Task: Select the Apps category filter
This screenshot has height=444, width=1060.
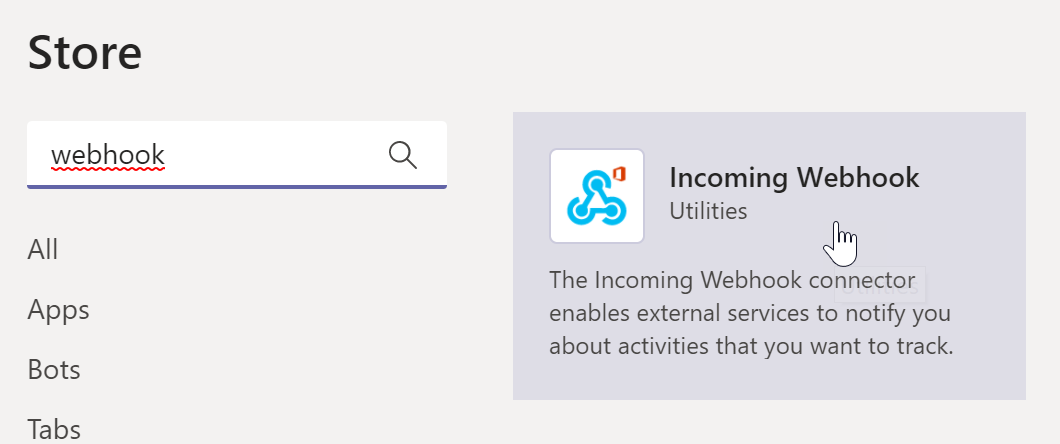Action: pos(58,310)
